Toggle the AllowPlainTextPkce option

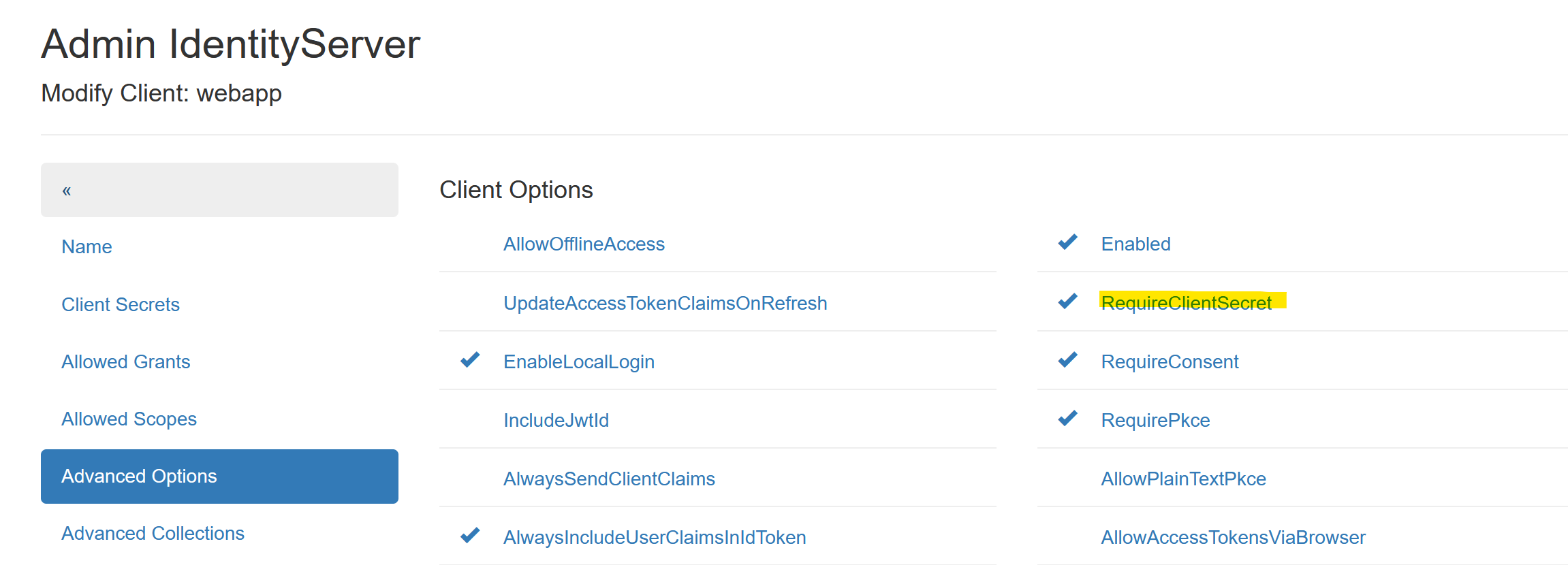[x=1183, y=479]
